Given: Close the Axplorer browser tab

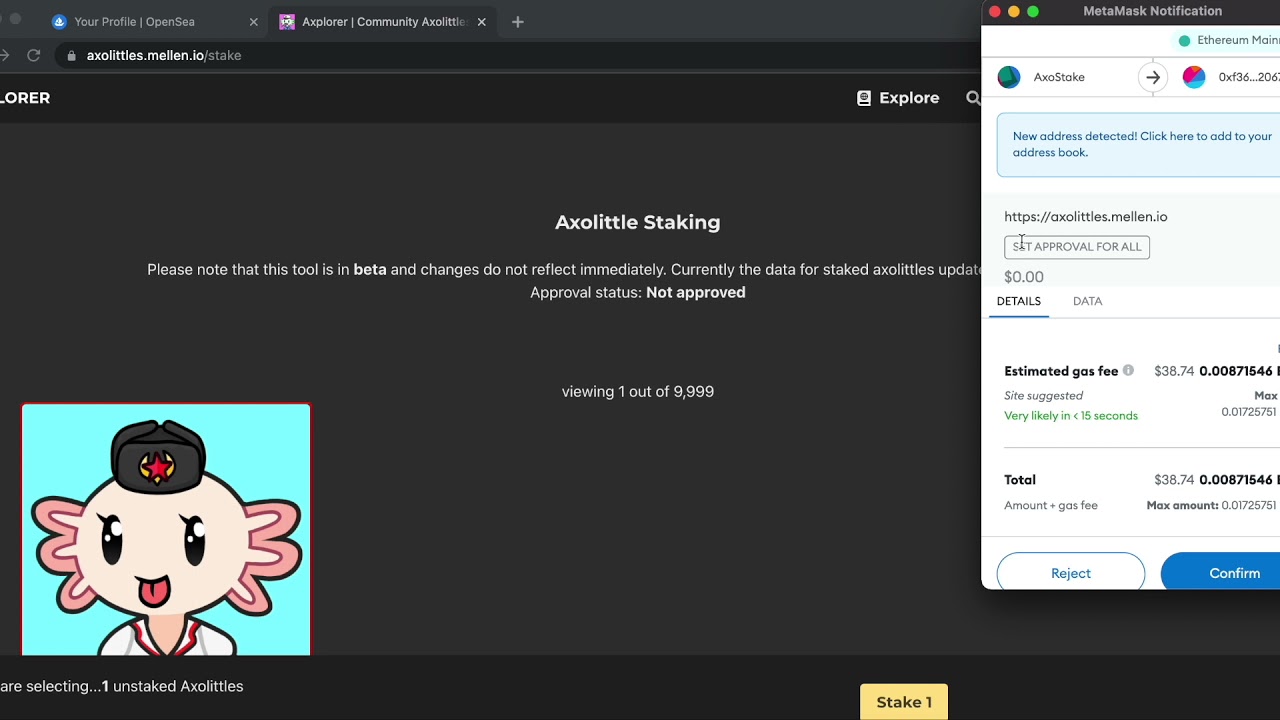Looking at the screenshot, I should tap(481, 22).
